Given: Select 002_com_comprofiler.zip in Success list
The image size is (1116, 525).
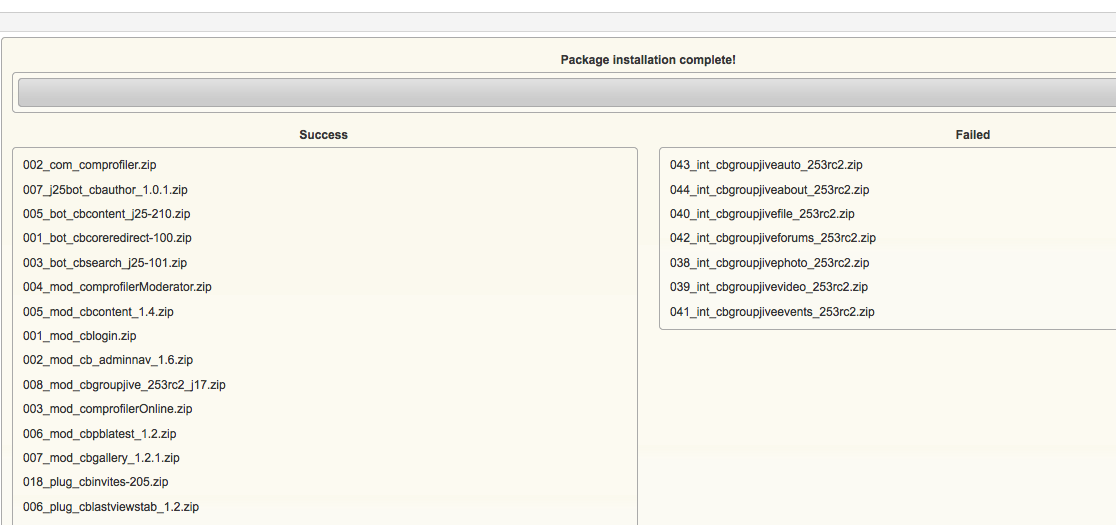Looking at the screenshot, I should tap(90, 165).
